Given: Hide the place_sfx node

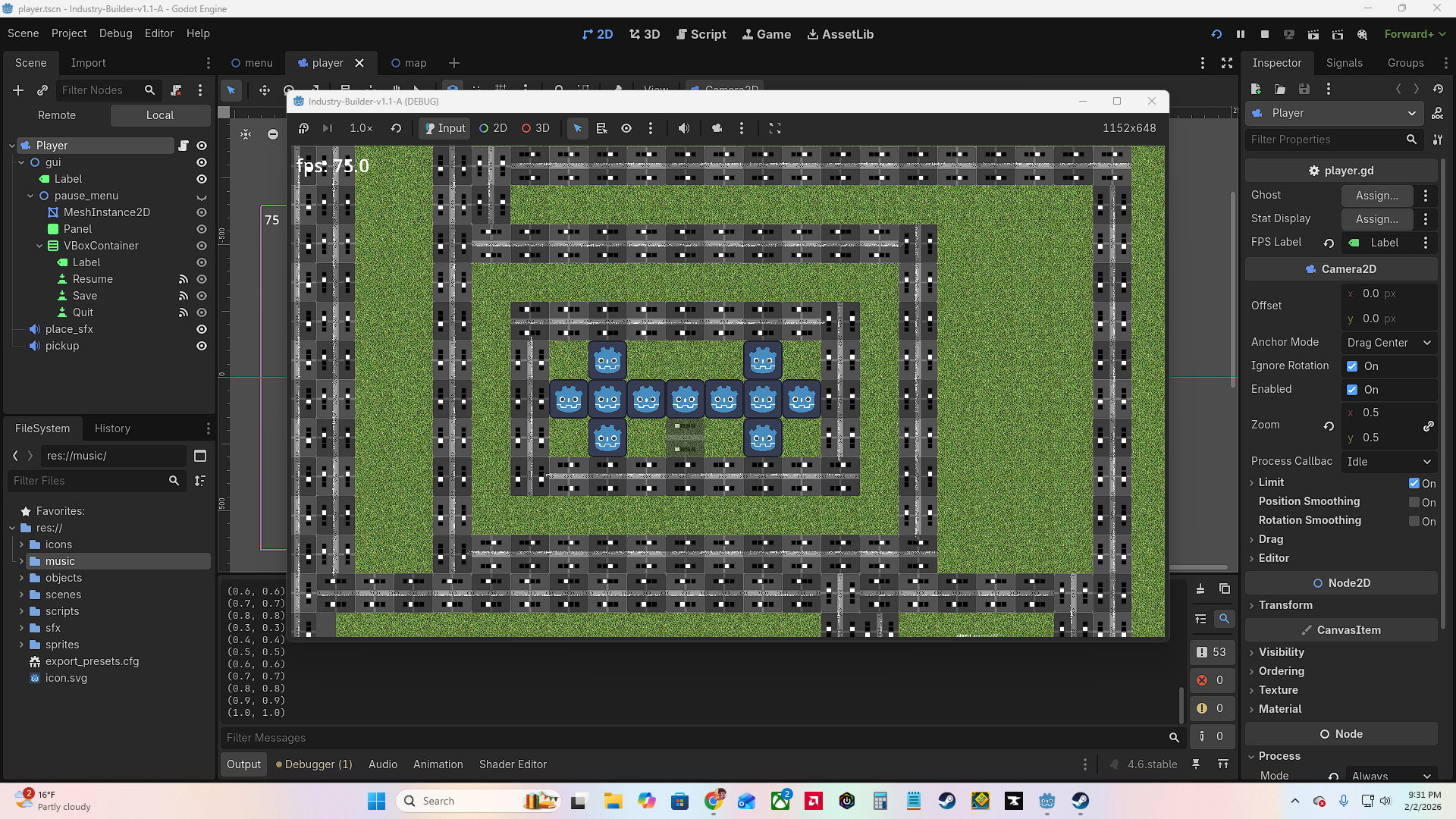Looking at the screenshot, I should click(x=202, y=329).
